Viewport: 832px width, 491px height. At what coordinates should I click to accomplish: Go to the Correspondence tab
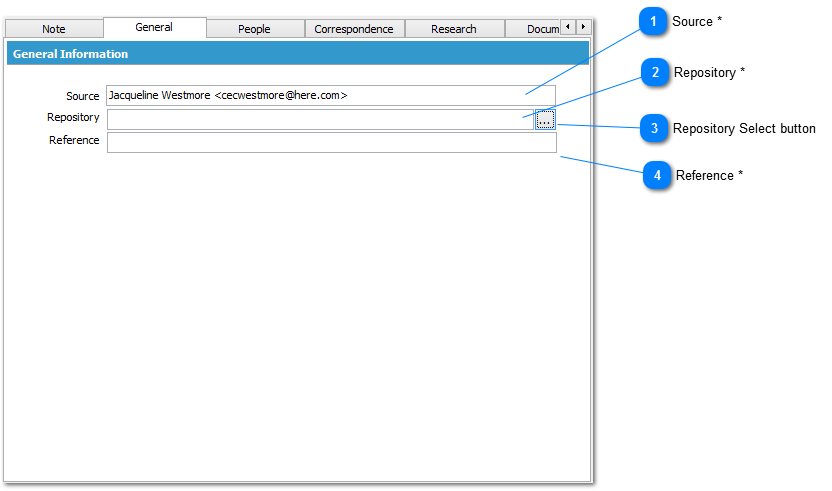click(x=354, y=29)
